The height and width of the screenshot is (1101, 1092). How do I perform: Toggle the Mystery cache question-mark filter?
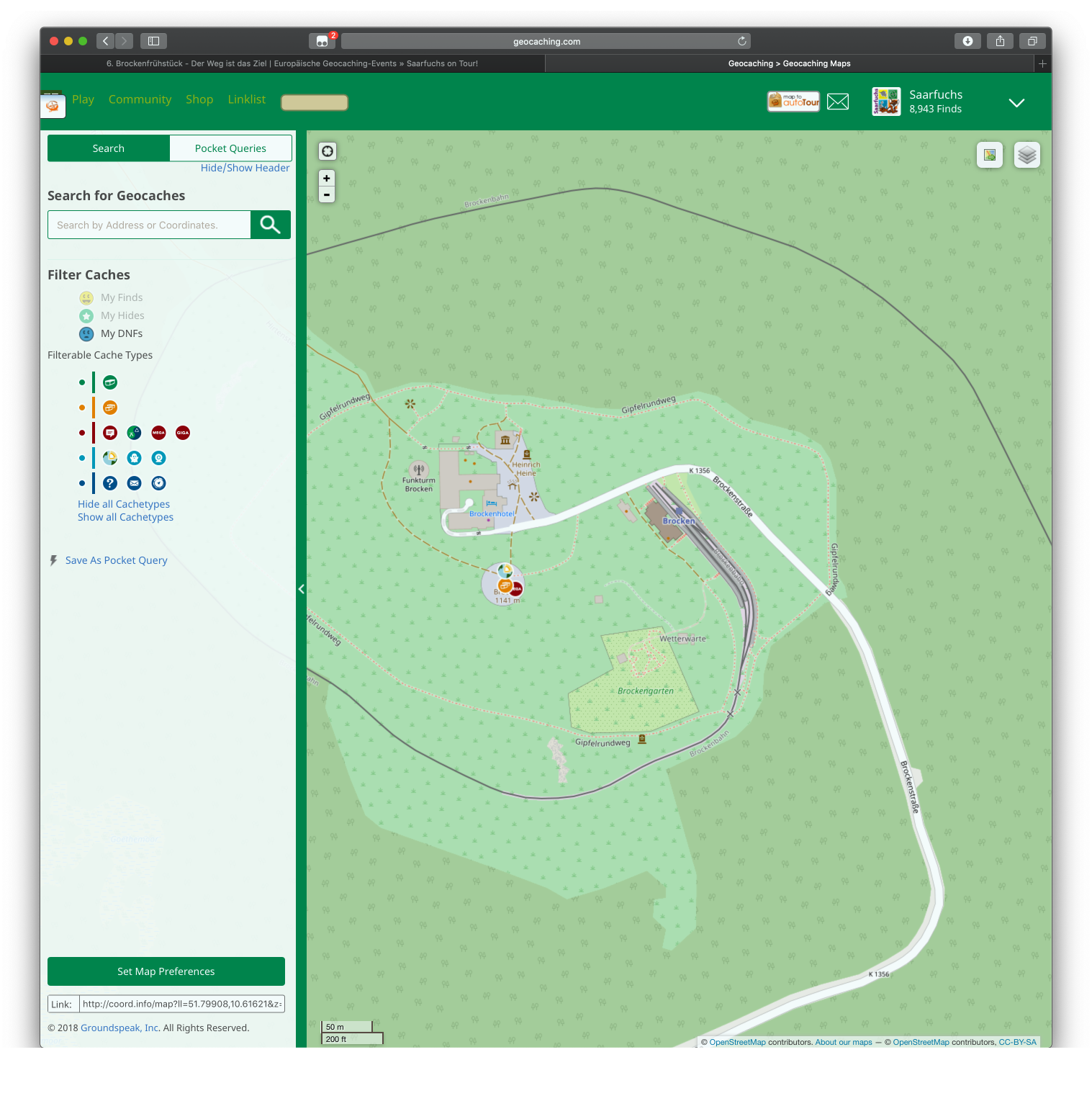coord(110,483)
